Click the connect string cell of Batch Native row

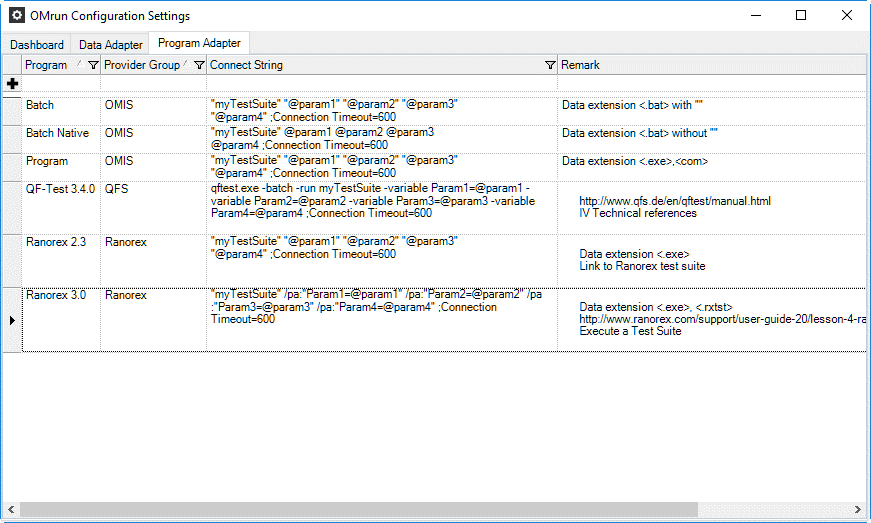(382, 139)
